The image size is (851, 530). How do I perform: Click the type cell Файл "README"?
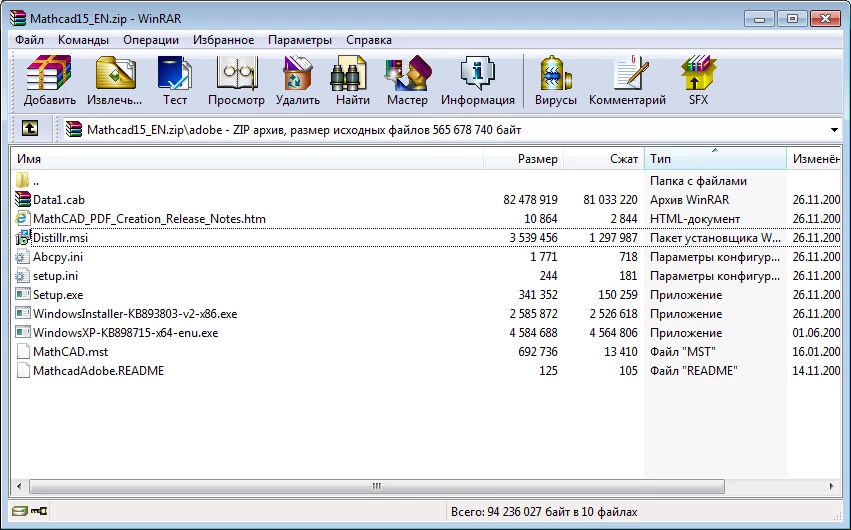[x=694, y=371]
